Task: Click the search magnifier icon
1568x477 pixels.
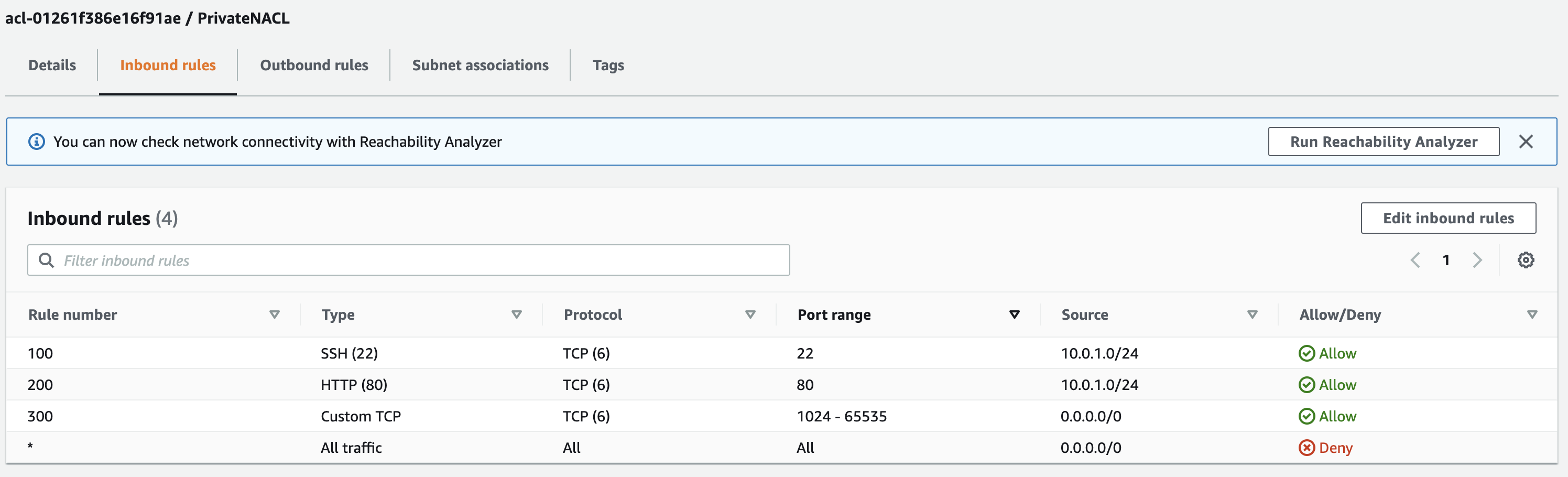Action: pos(46,260)
